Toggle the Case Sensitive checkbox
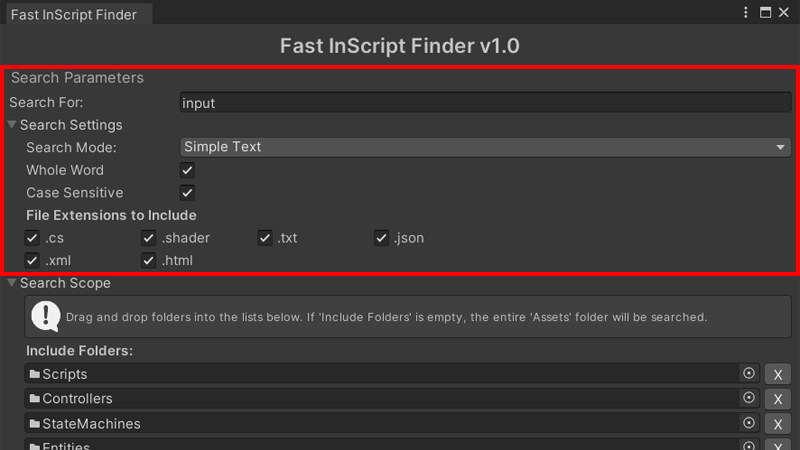This screenshot has height=450, width=800. coord(187,192)
